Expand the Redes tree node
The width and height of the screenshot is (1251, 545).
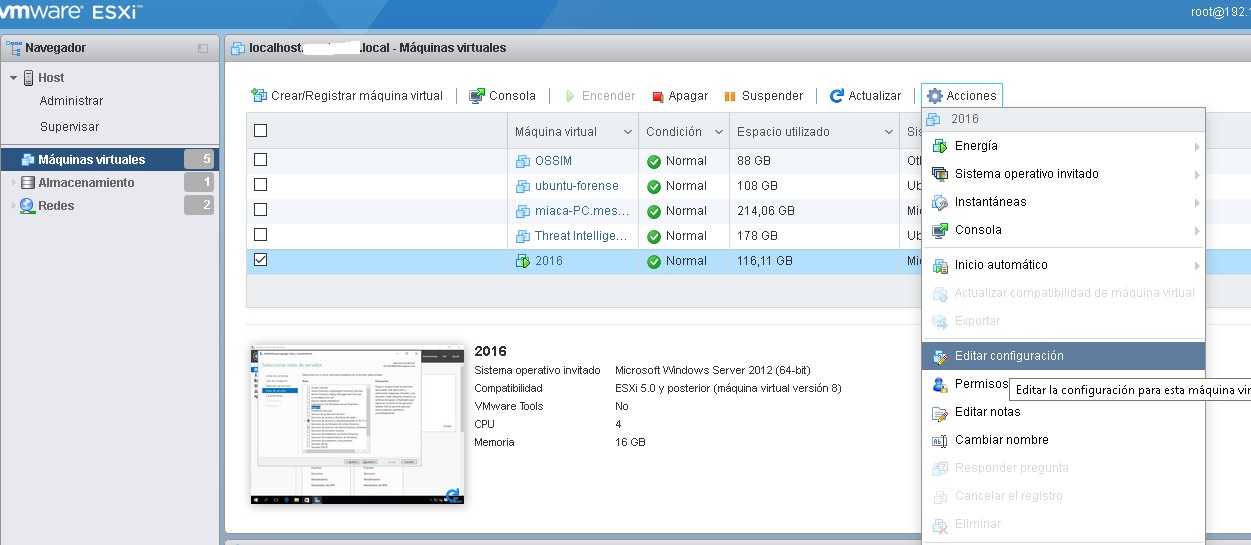click(13, 206)
